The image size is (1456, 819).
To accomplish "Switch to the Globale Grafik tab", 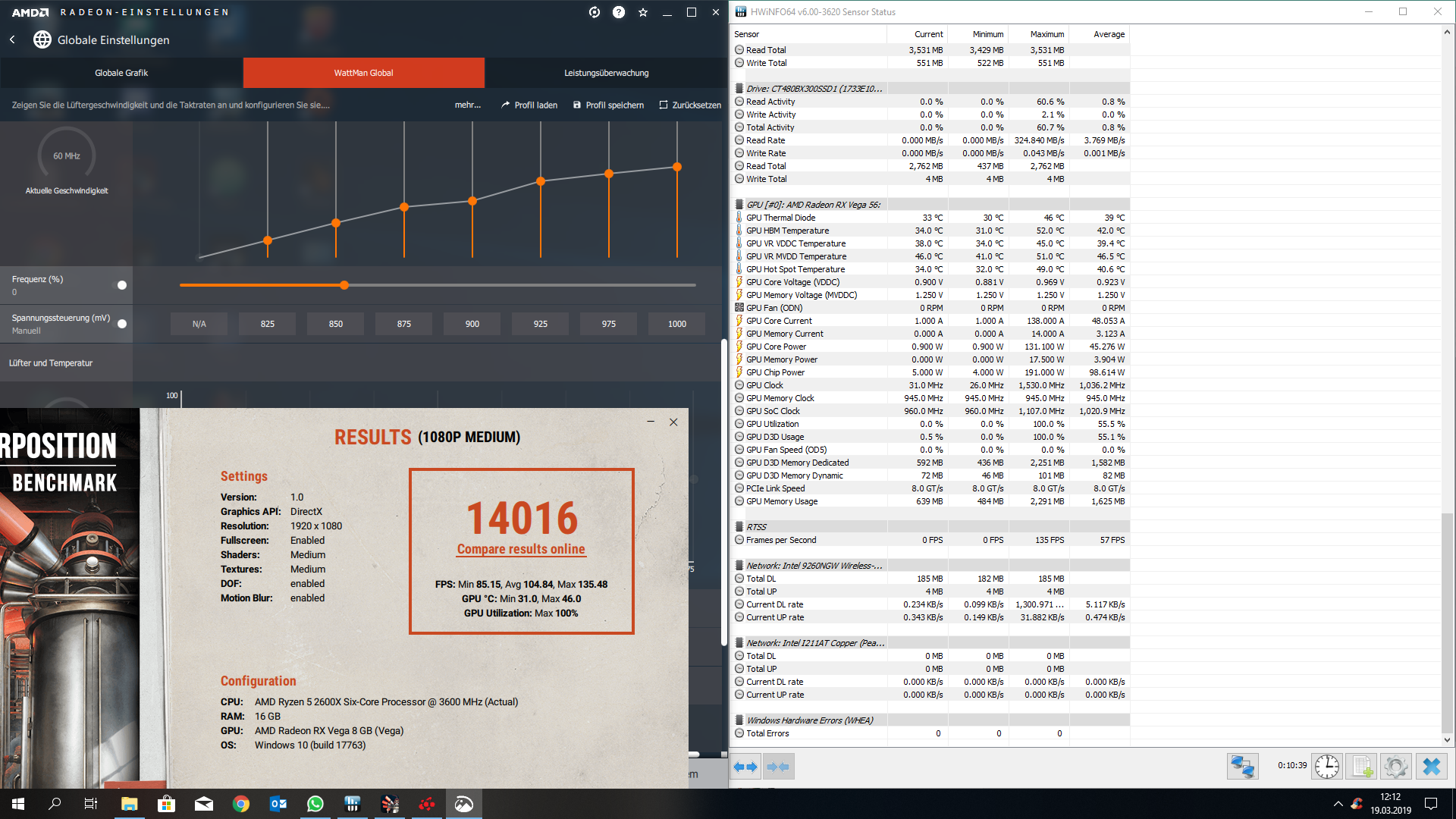I will pyautogui.click(x=121, y=73).
